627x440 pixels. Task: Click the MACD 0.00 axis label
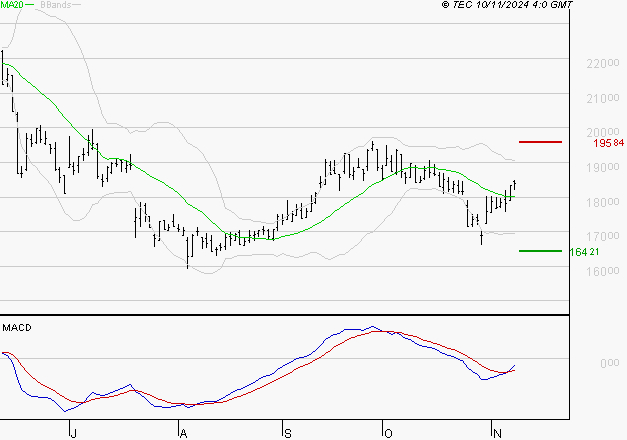pyautogui.click(x=609, y=363)
